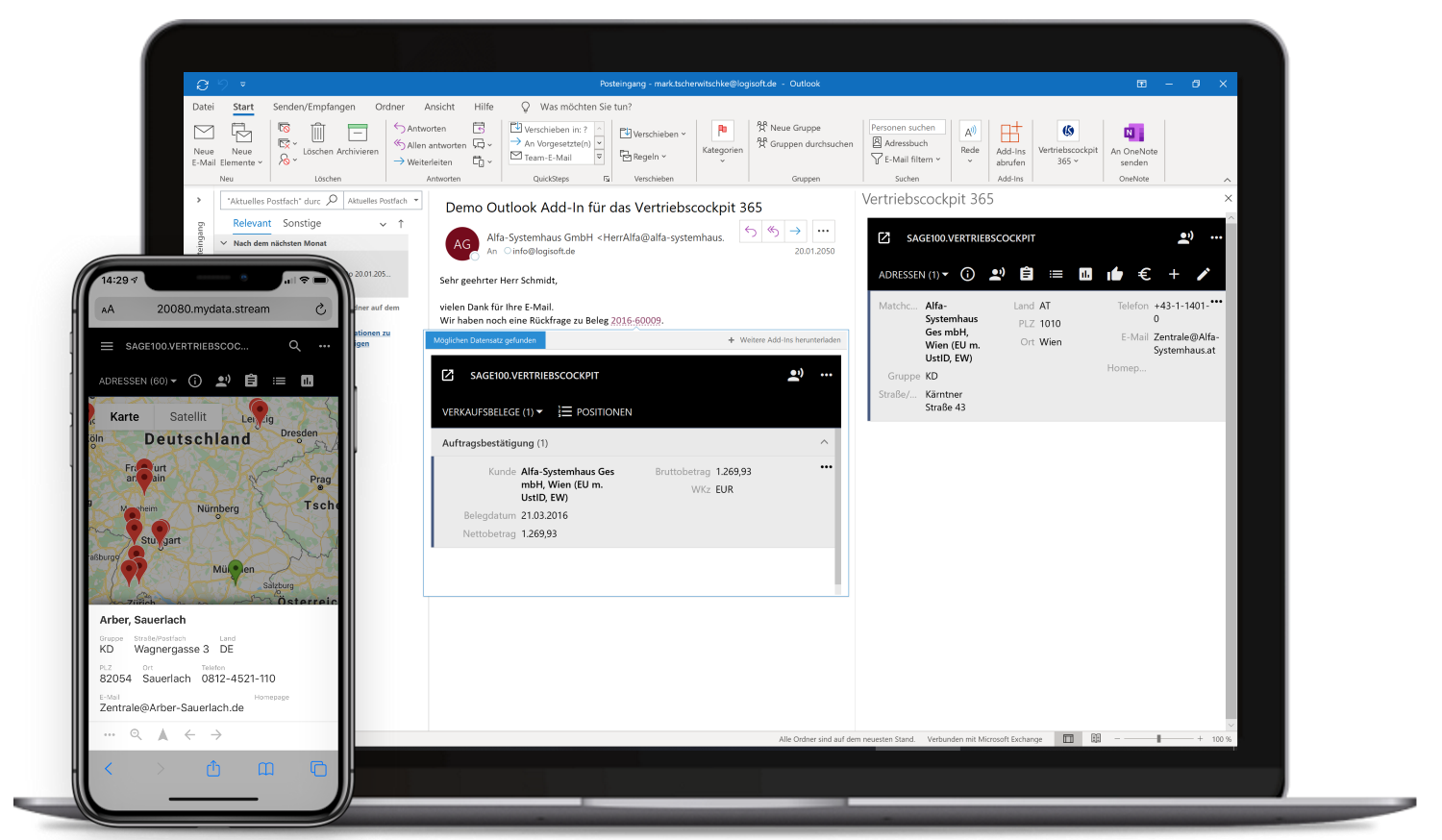Click the Euro icon in sidebar toolbar
The width and height of the screenshot is (1442, 840).
click(1144, 274)
